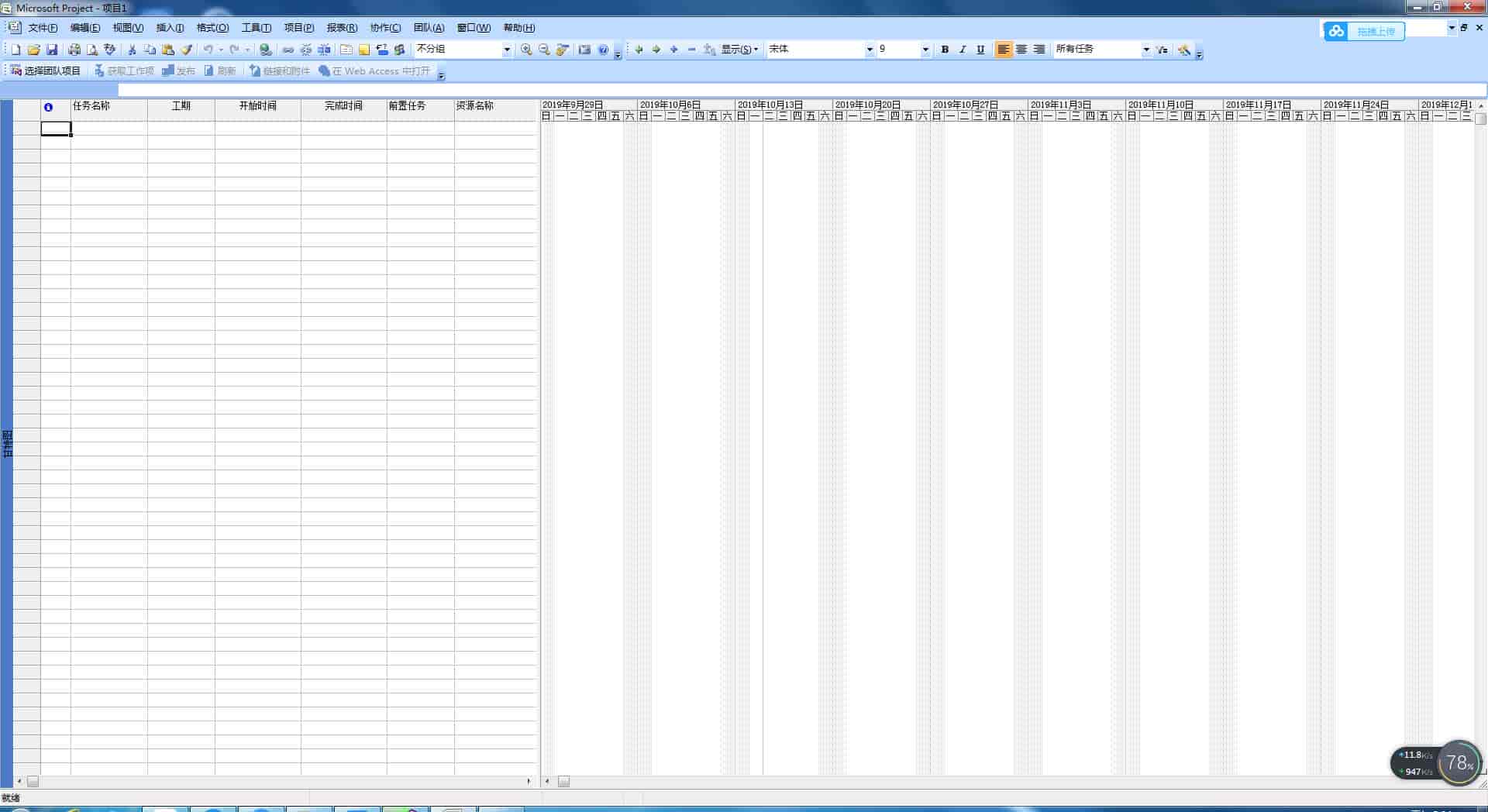Click the 选择团队项目 button
The width and height of the screenshot is (1488, 812).
pos(46,71)
